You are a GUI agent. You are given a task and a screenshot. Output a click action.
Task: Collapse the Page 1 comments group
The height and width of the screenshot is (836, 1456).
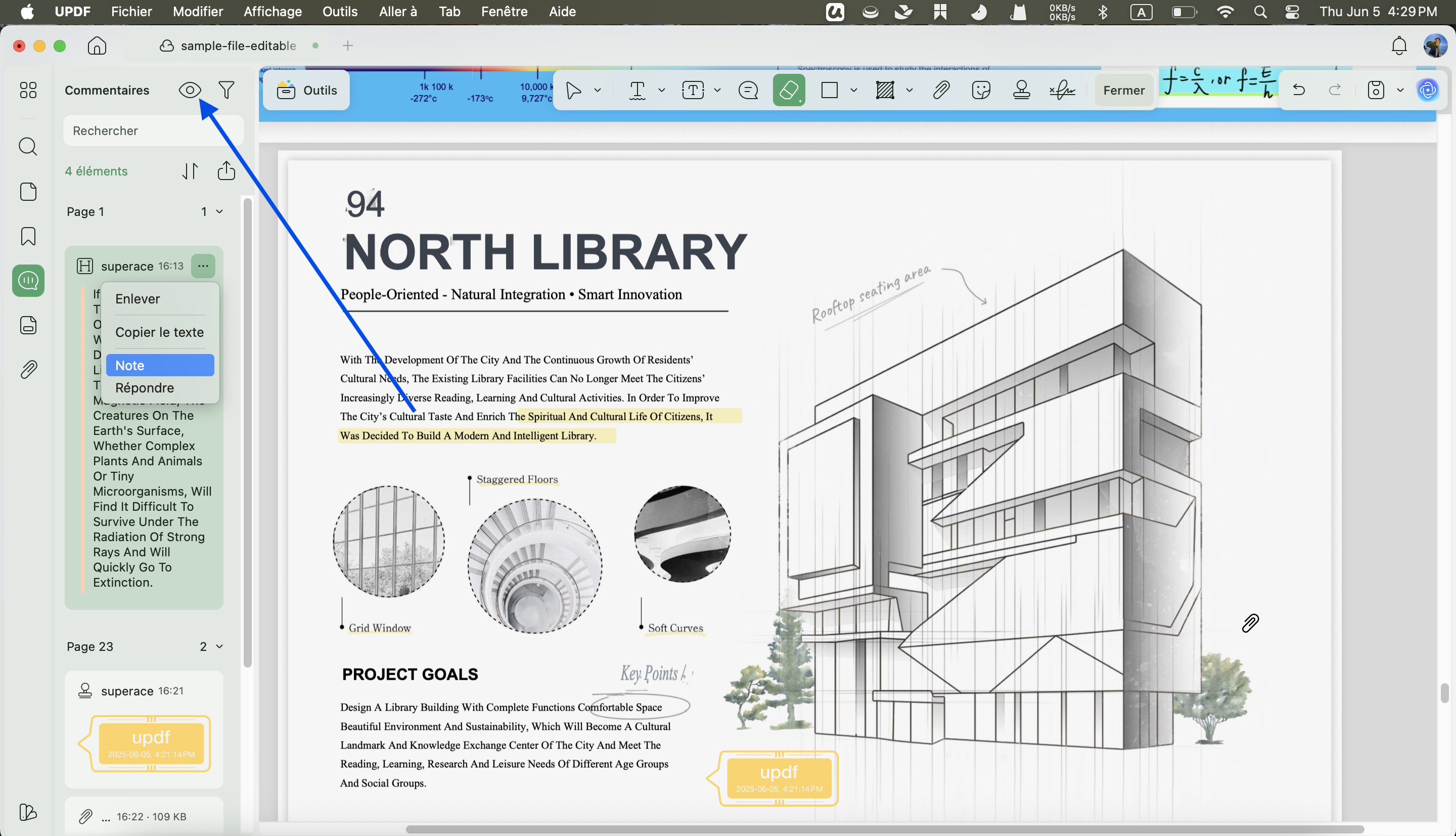pos(219,212)
